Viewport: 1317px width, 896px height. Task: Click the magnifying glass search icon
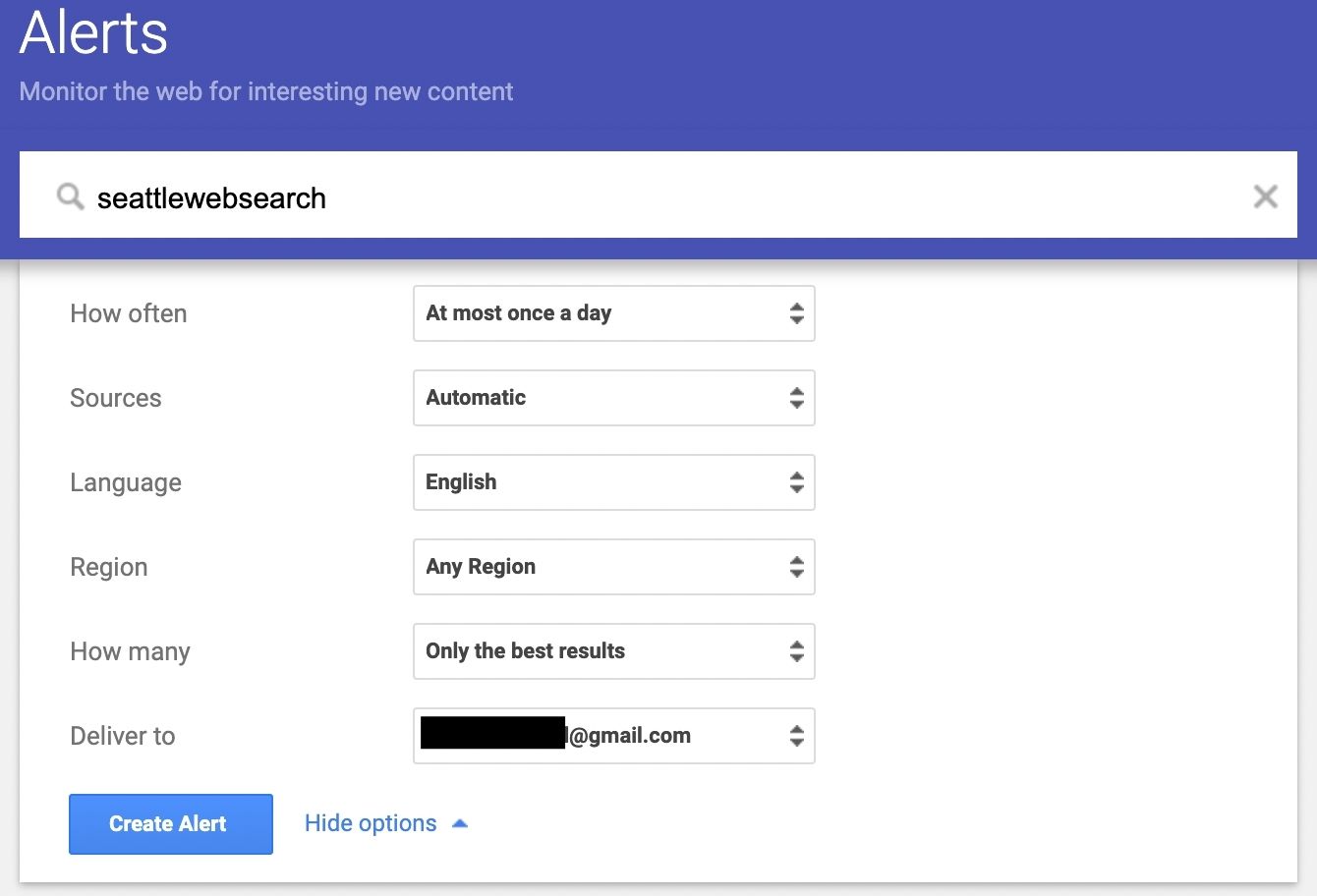(70, 196)
